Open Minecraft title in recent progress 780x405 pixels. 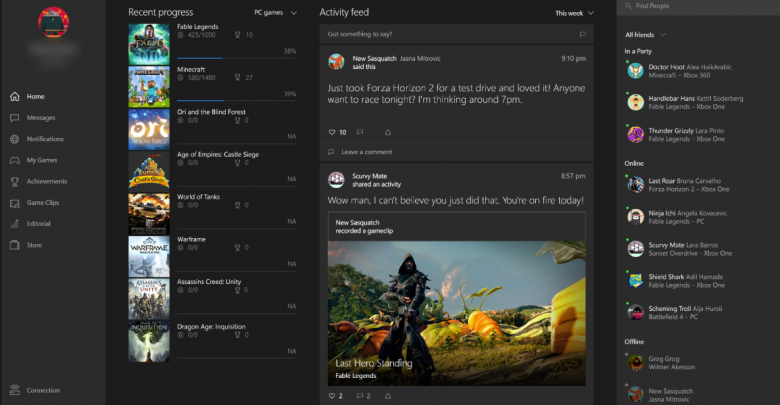point(191,69)
